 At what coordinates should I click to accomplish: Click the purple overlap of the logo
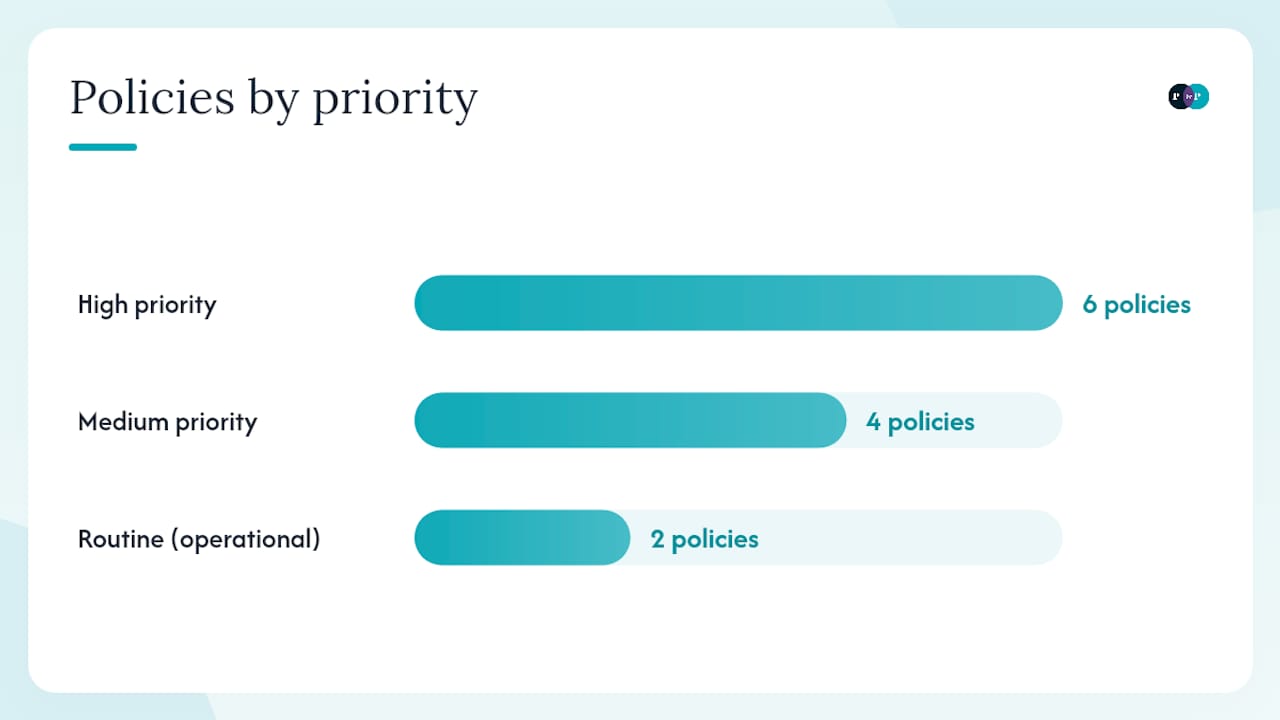1189,97
